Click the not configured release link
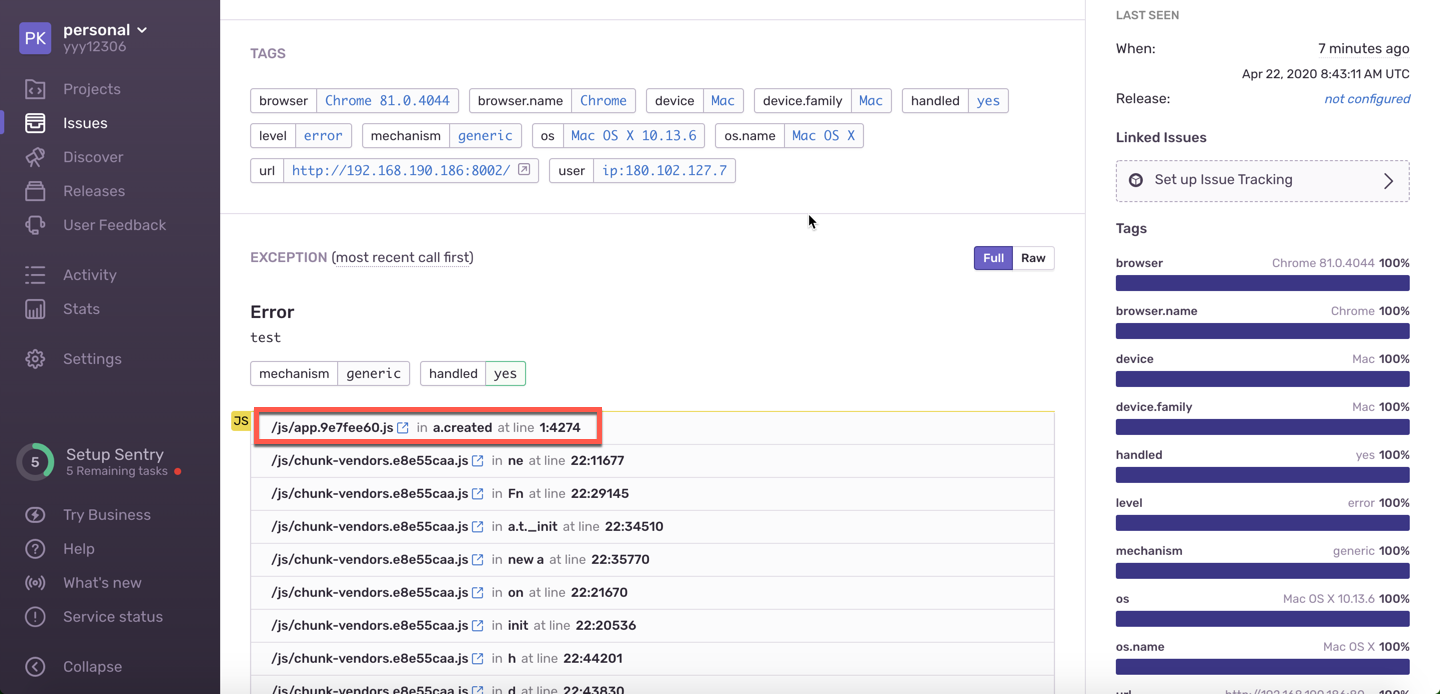 tap(1367, 99)
